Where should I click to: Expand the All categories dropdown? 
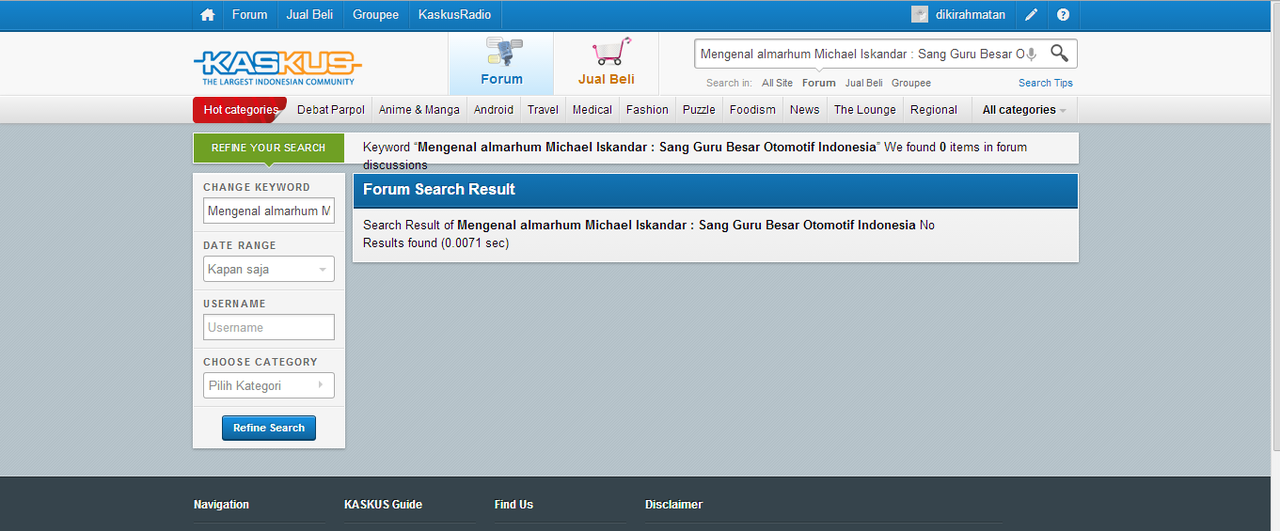(x=1024, y=110)
